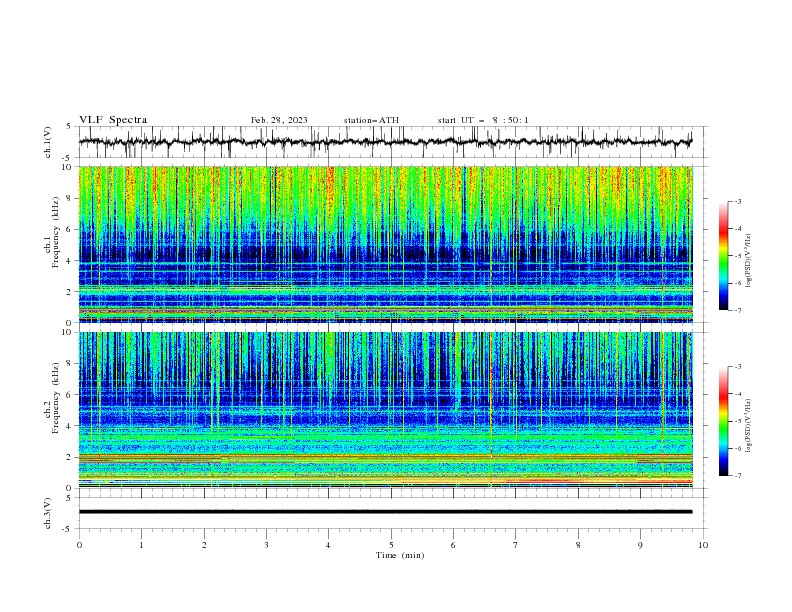Click the ch.3(V) axis label
The height and width of the screenshot is (612, 792).
coord(48,513)
